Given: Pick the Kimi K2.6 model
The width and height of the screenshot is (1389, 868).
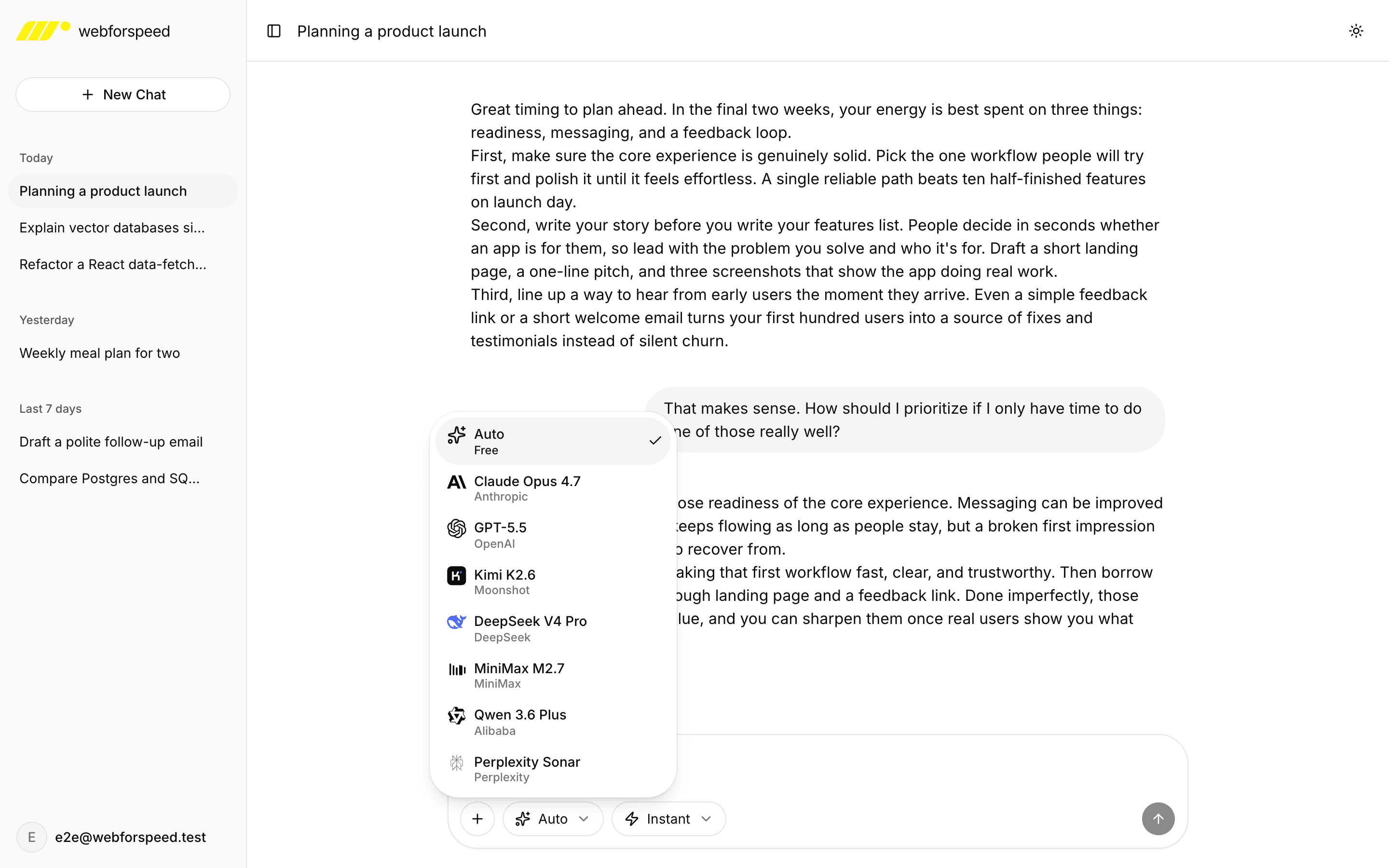Looking at the screenshot, I should tap(553, 582).
